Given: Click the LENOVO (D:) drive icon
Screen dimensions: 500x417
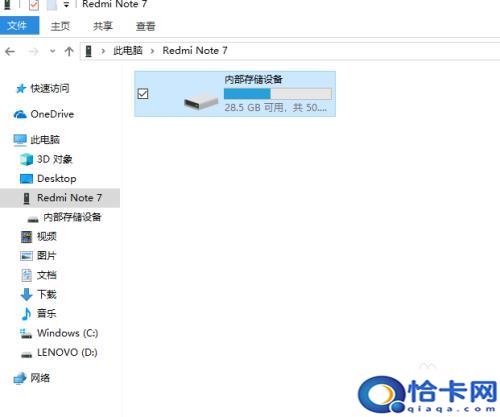Looking at the screenshot, I should pos(26,354).
